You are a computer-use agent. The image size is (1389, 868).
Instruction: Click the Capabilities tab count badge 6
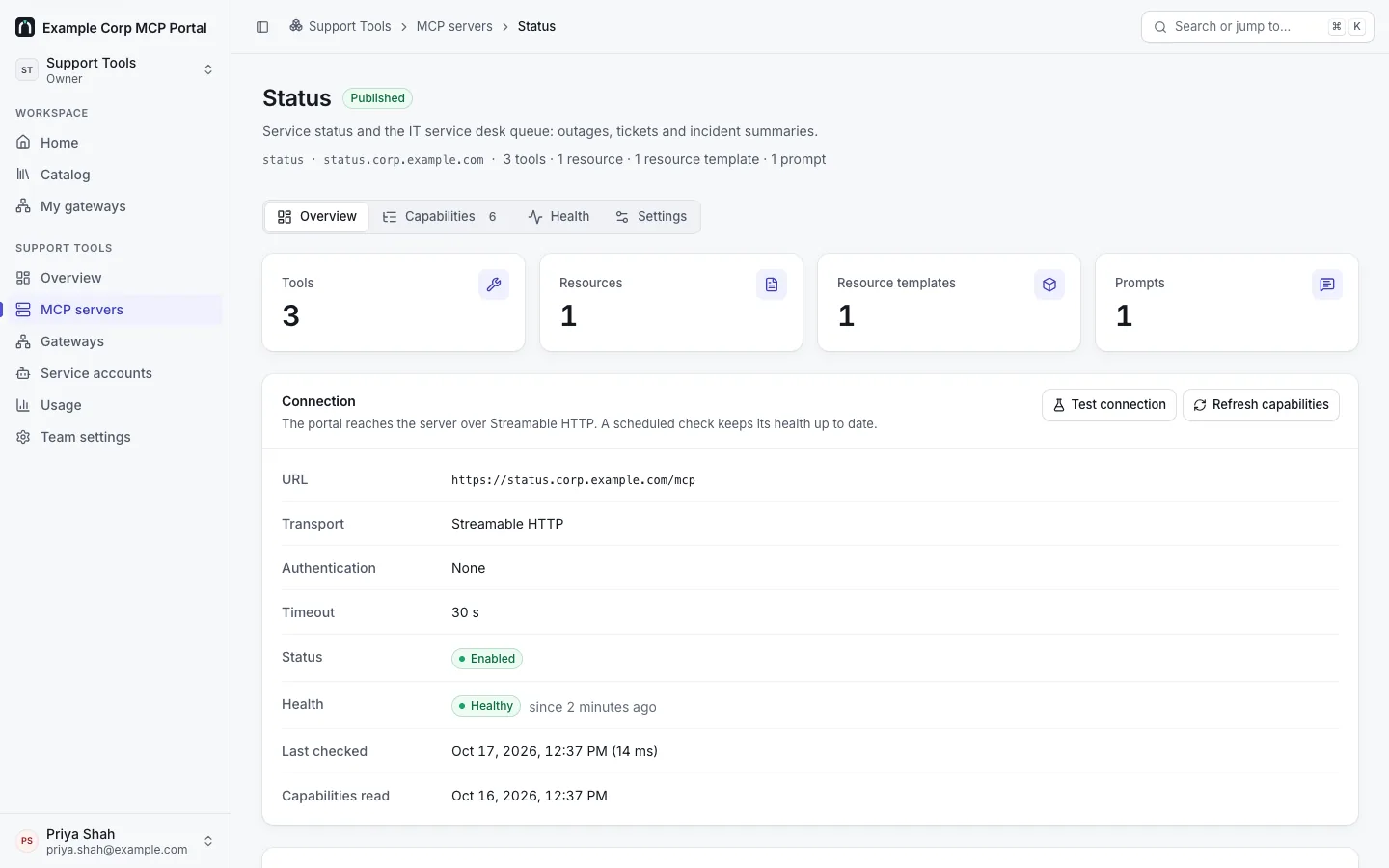point(492,217)
